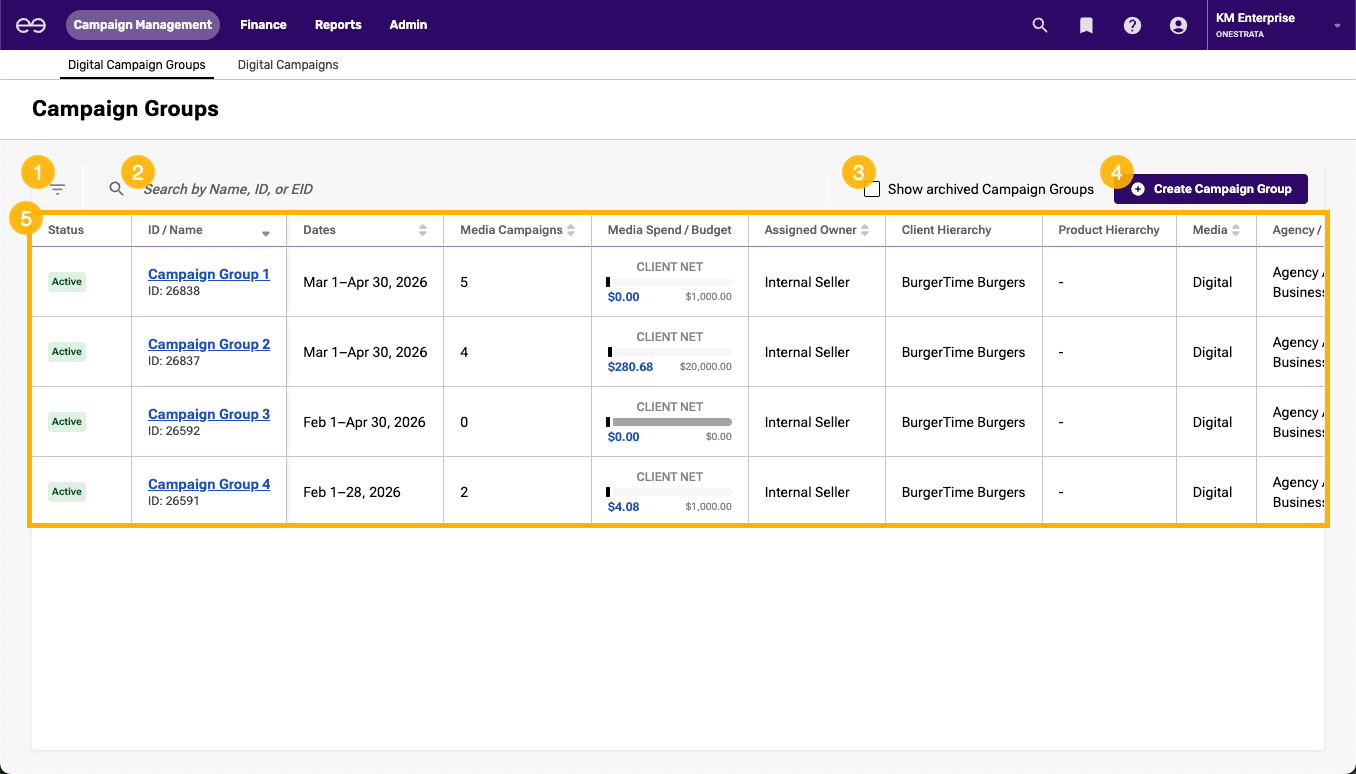
Task: Sort by Media Campaigns column arrows
Action: pos(571,230)
